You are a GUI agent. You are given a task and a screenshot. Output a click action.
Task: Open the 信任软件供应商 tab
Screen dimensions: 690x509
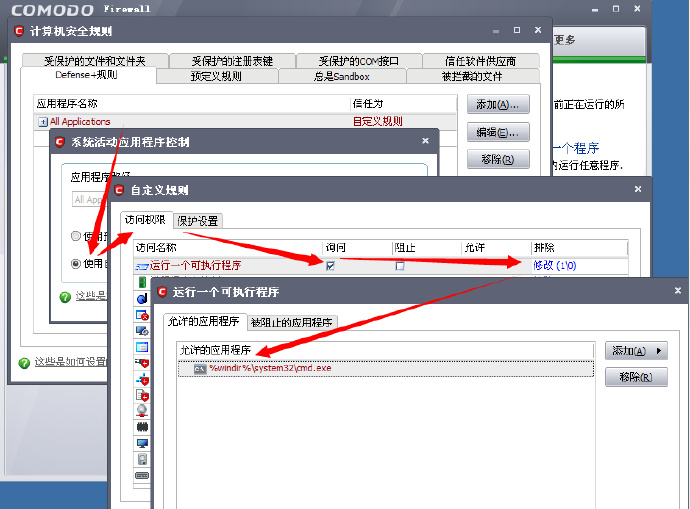(481, 61)
